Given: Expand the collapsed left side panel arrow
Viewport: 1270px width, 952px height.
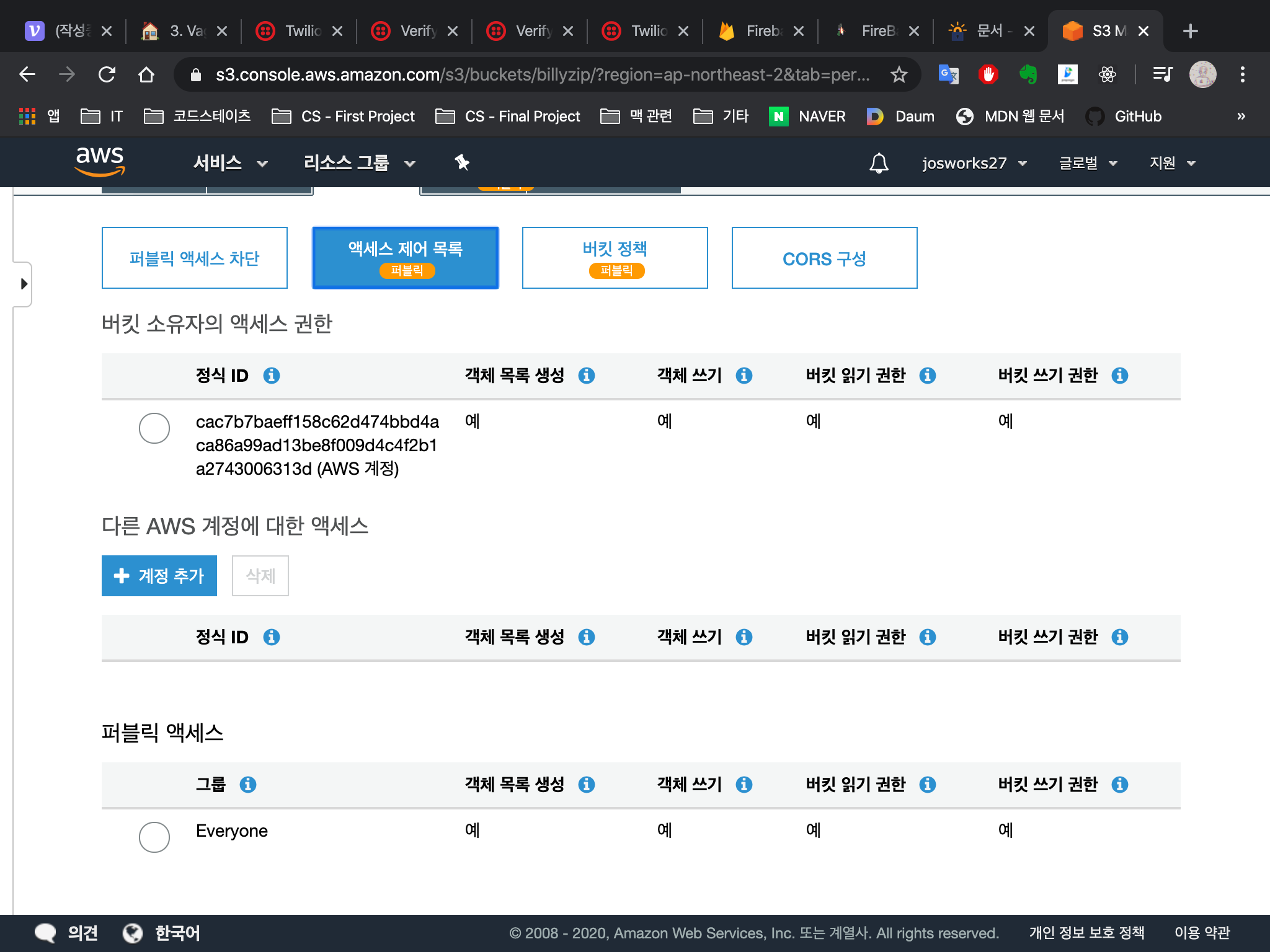Looking at the screenshot, I should point(24,284).
